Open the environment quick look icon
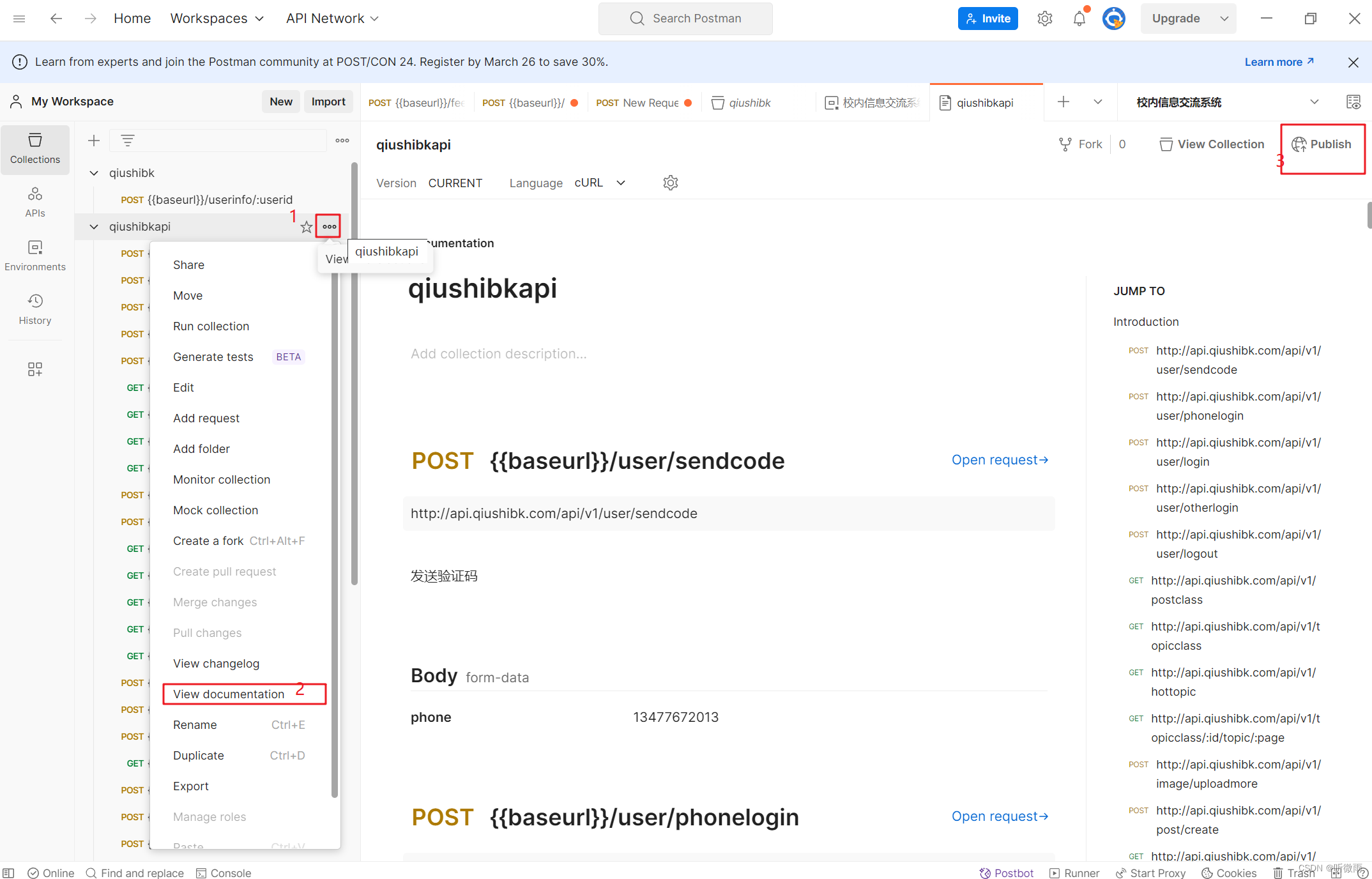 1353,102
